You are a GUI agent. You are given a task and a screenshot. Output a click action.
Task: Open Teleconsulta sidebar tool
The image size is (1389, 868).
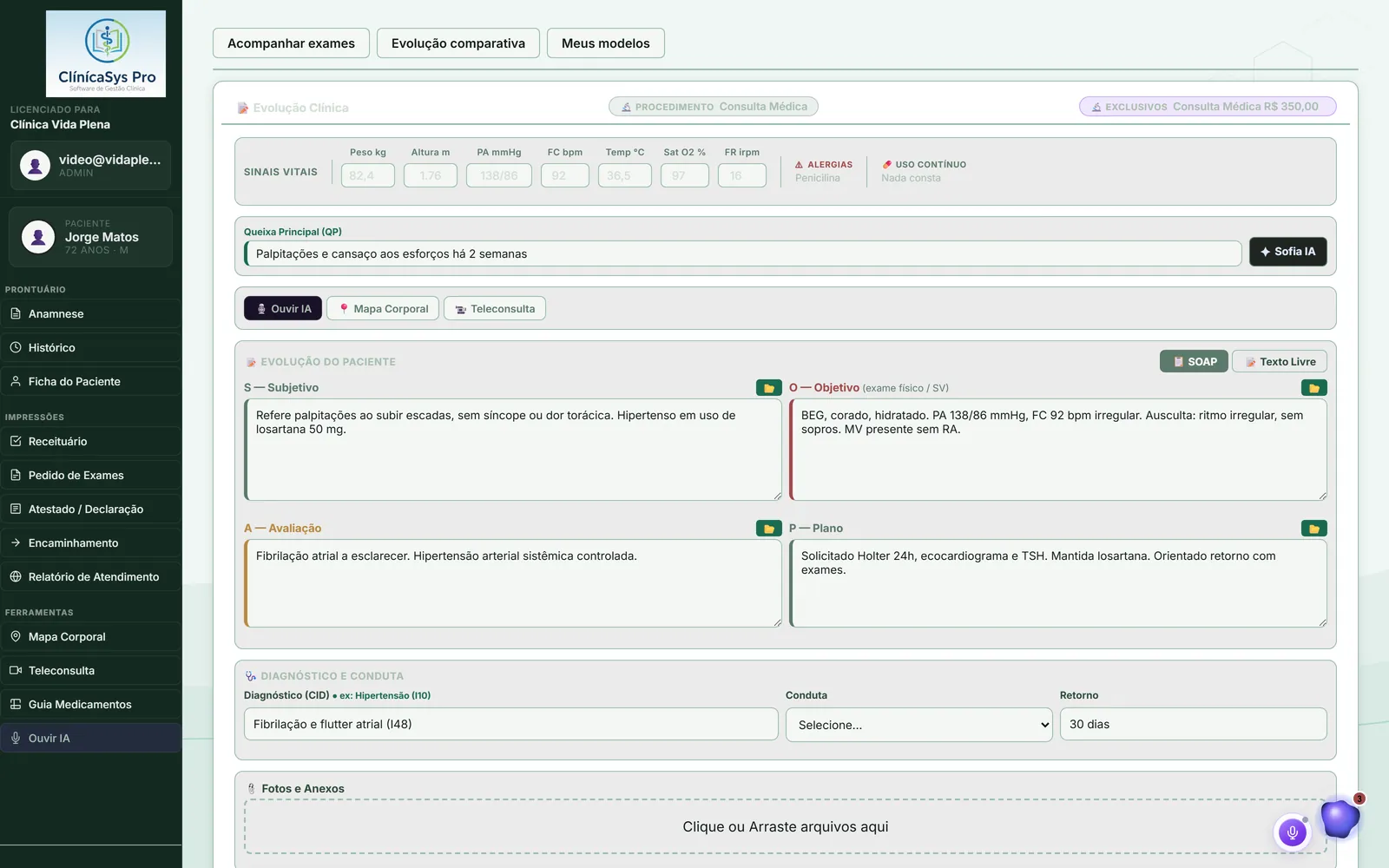[x=91, y=671]
